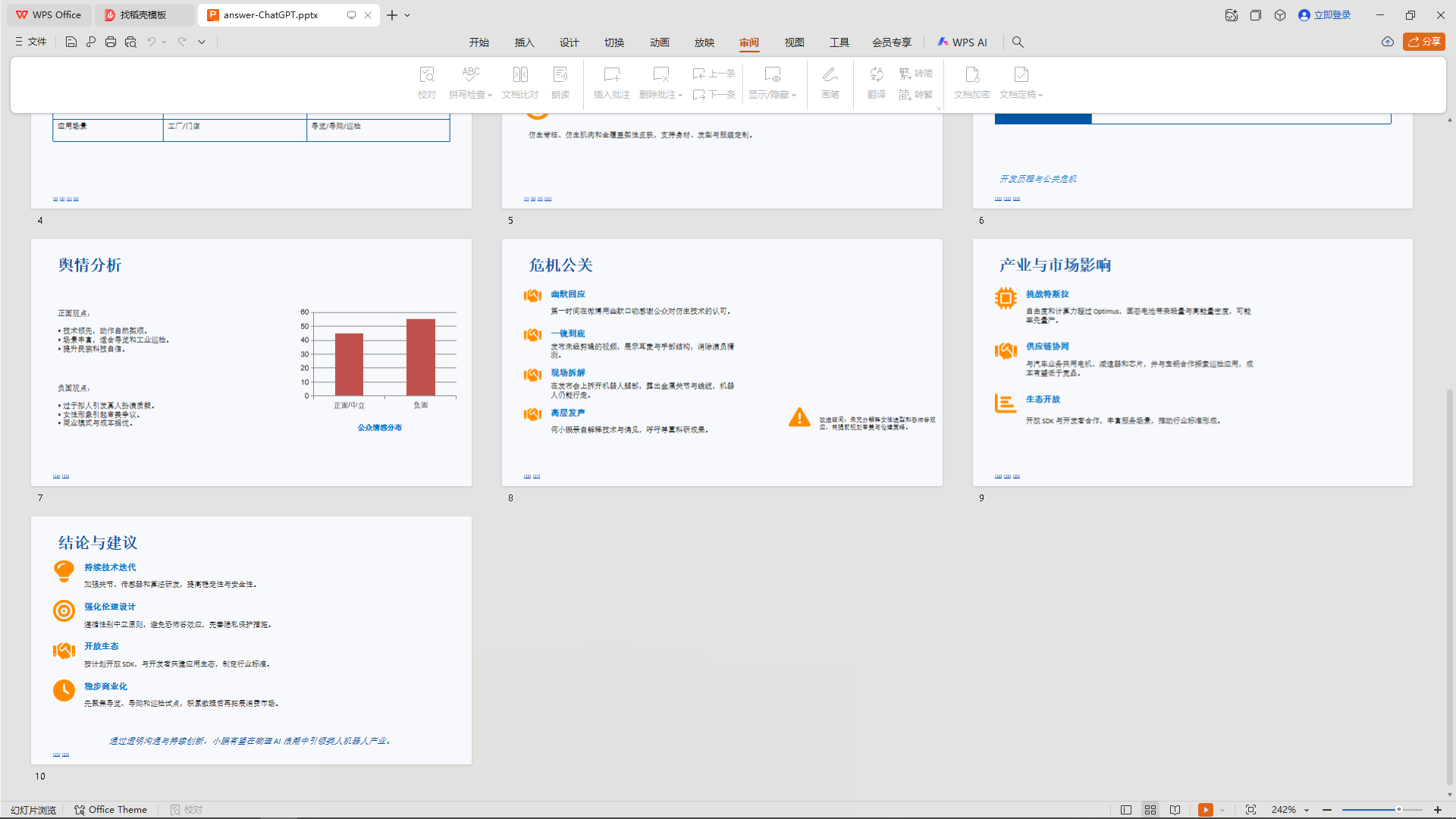Click the 分享 share button
The image size is (1456, 819).
pos(1424,42)
